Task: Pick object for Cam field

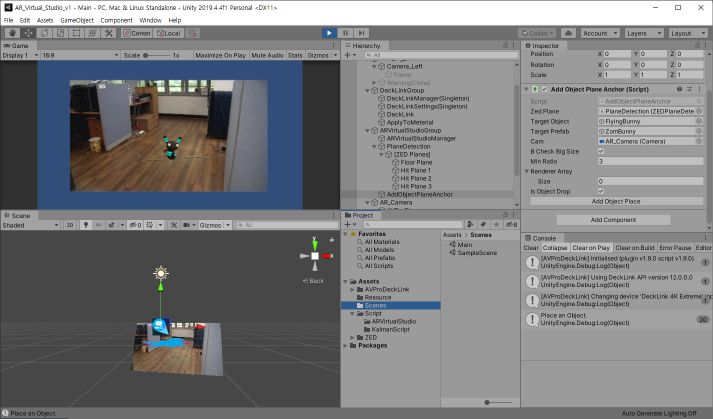Action: (699, 141)
